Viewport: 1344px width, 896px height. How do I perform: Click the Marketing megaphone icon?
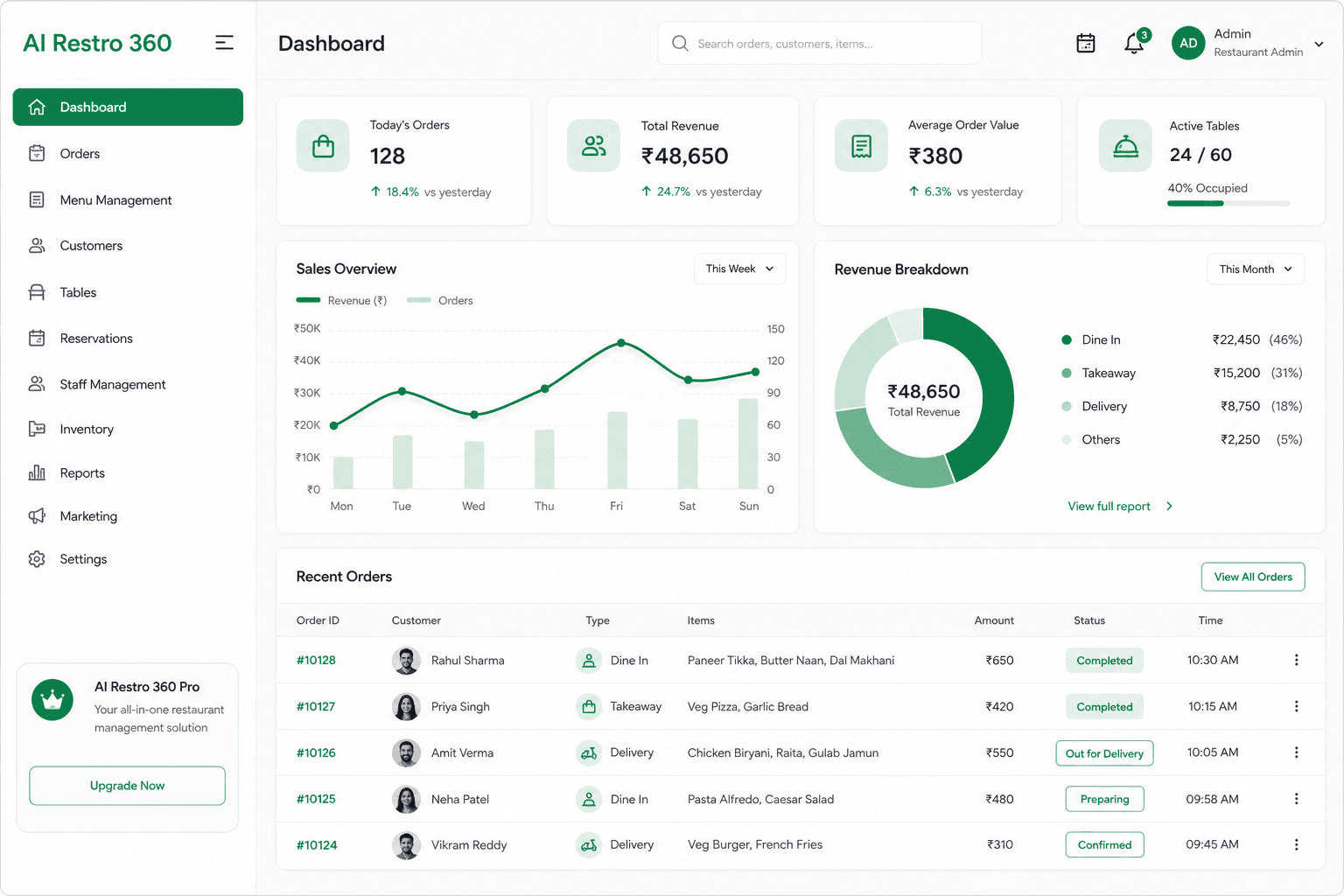tap(37, 516)
